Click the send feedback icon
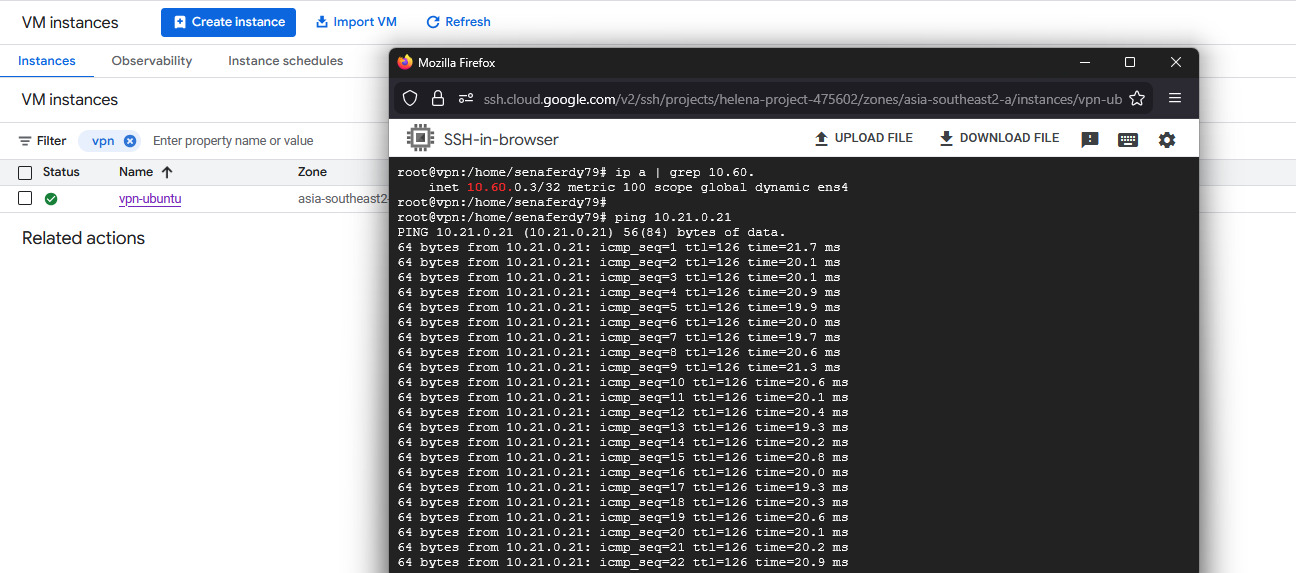Screen dimensions: 1296x573 tap(1090, 140)
